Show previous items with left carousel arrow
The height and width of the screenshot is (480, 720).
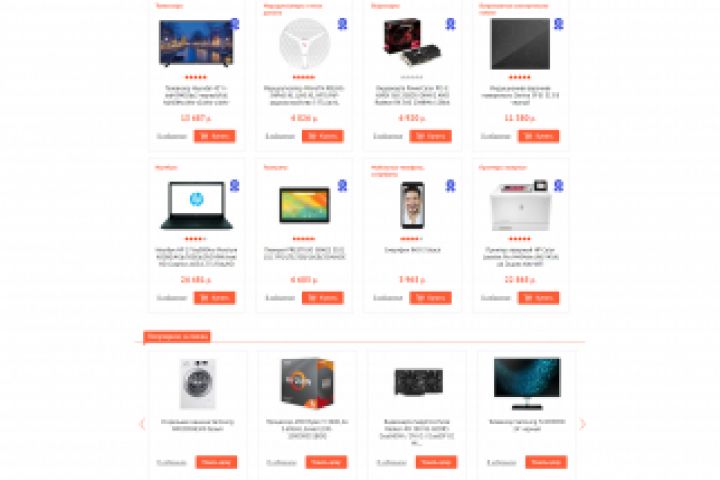point(142,424)
